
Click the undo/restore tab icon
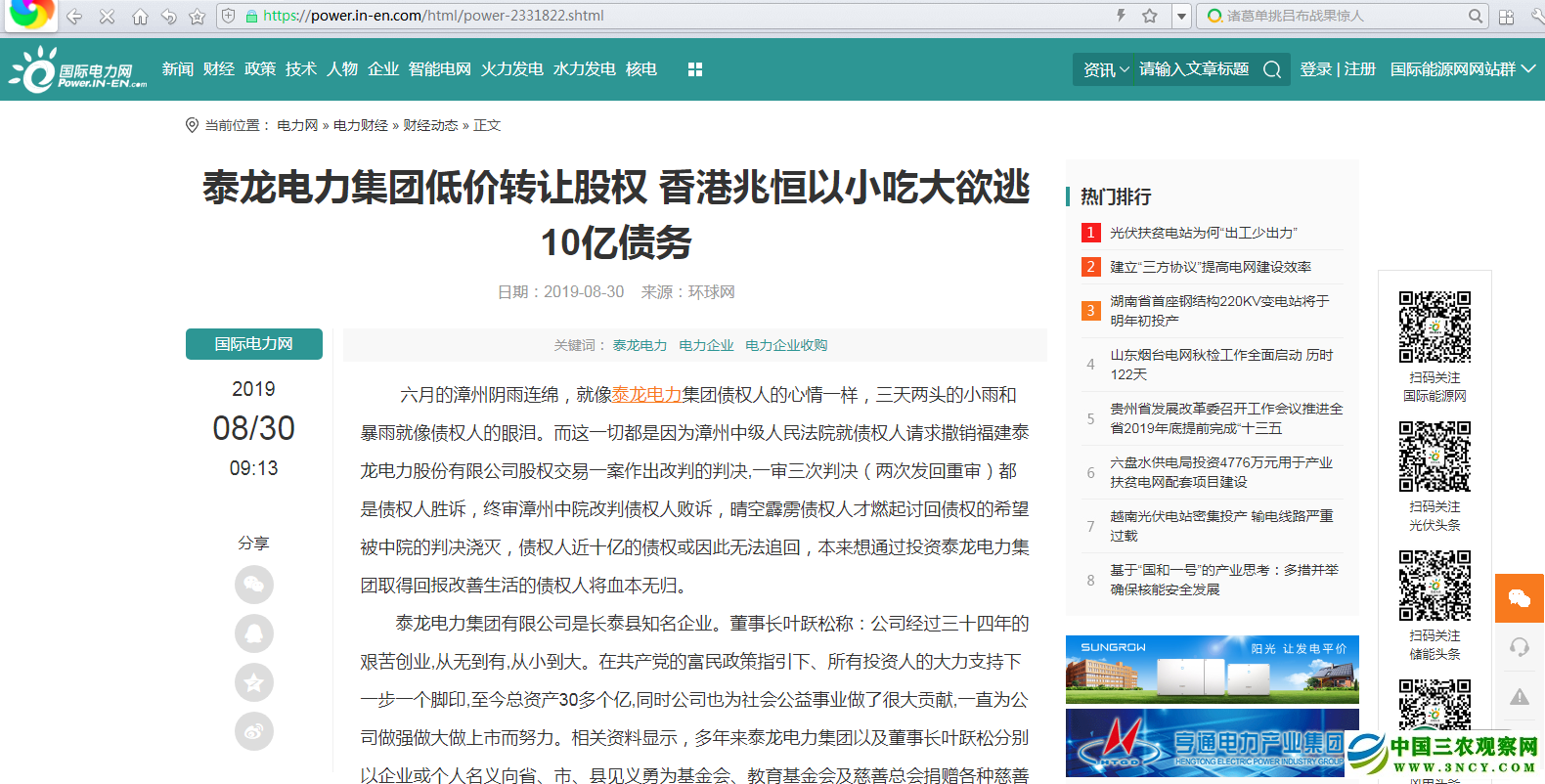[x=168, y=17]
